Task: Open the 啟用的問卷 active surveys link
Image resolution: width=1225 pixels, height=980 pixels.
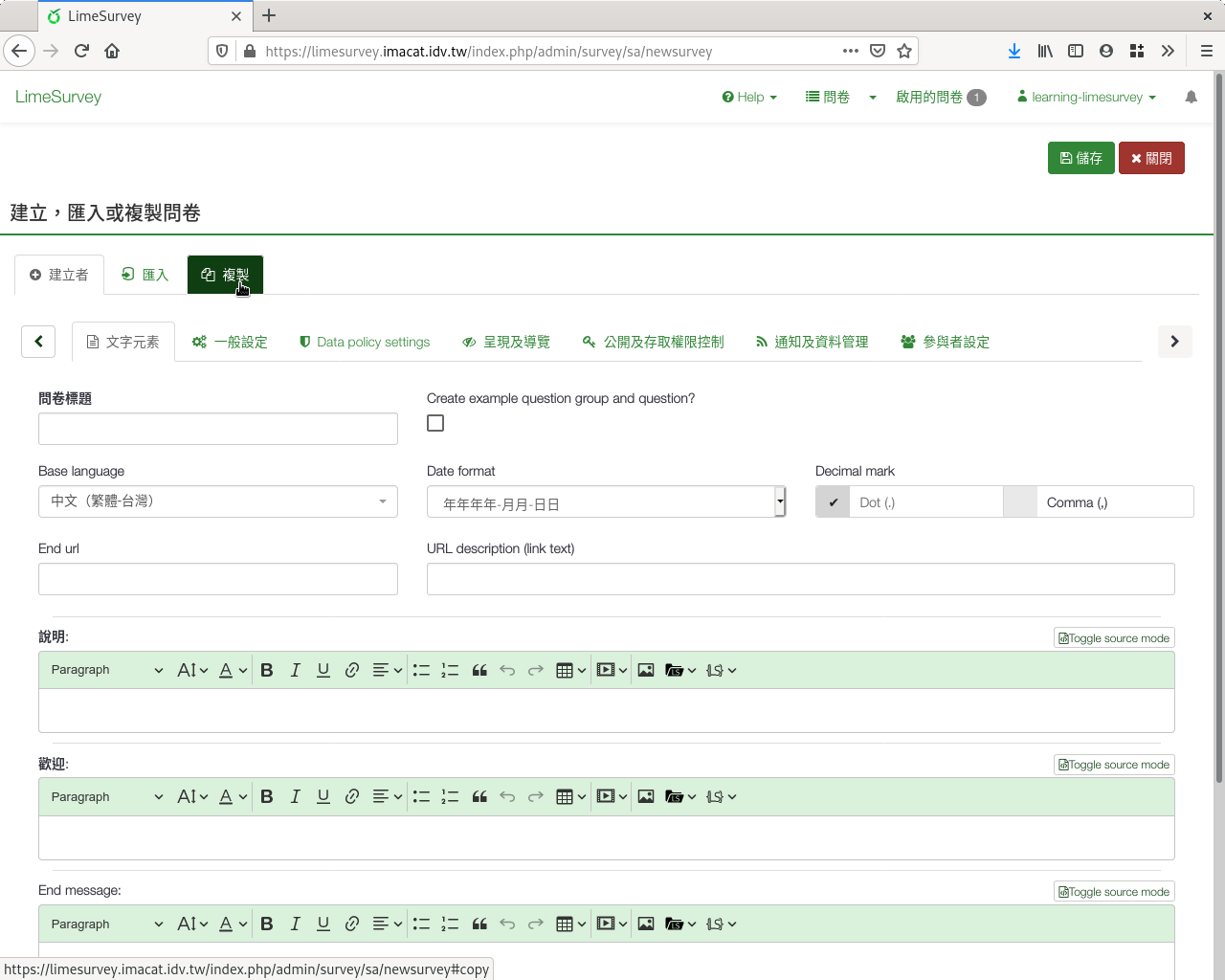Action: [x=941, y=97]
